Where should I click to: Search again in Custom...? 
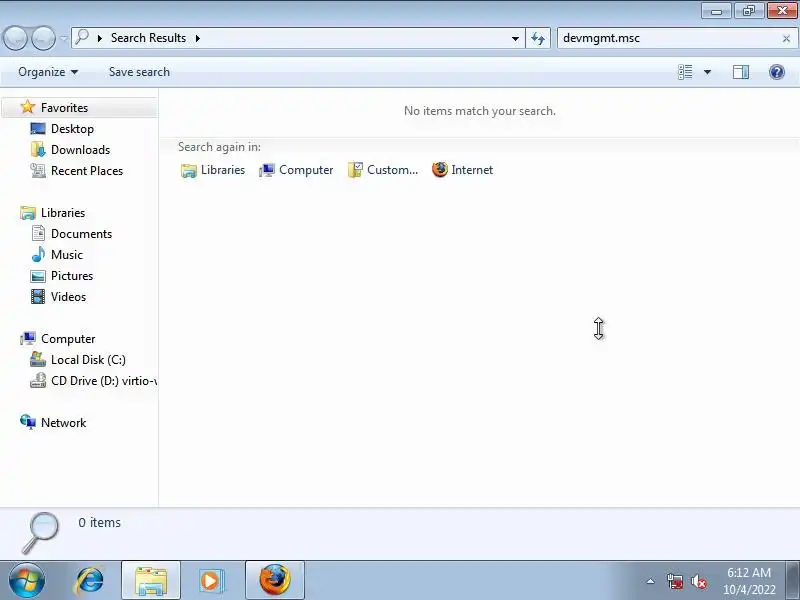pyautogui.click(x=383, y=170)
